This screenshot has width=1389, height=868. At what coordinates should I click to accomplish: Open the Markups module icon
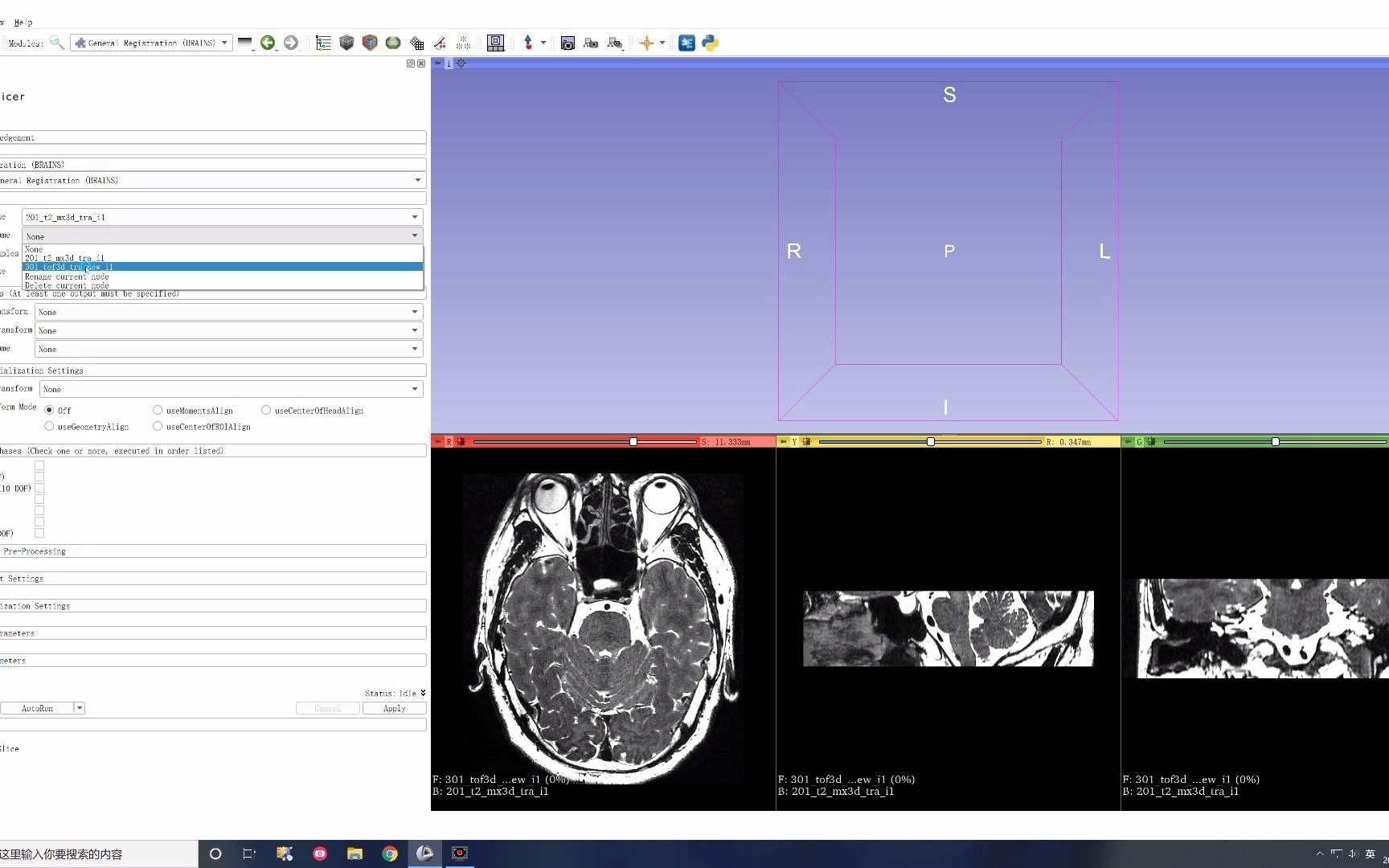[463, 43]
